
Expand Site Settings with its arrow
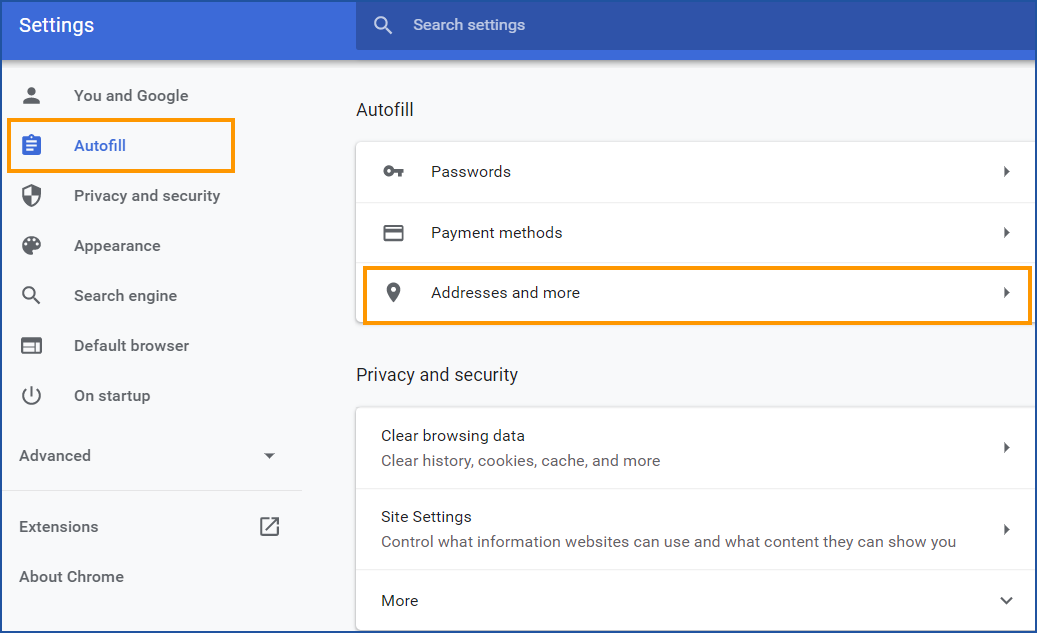pos(1006,529)
